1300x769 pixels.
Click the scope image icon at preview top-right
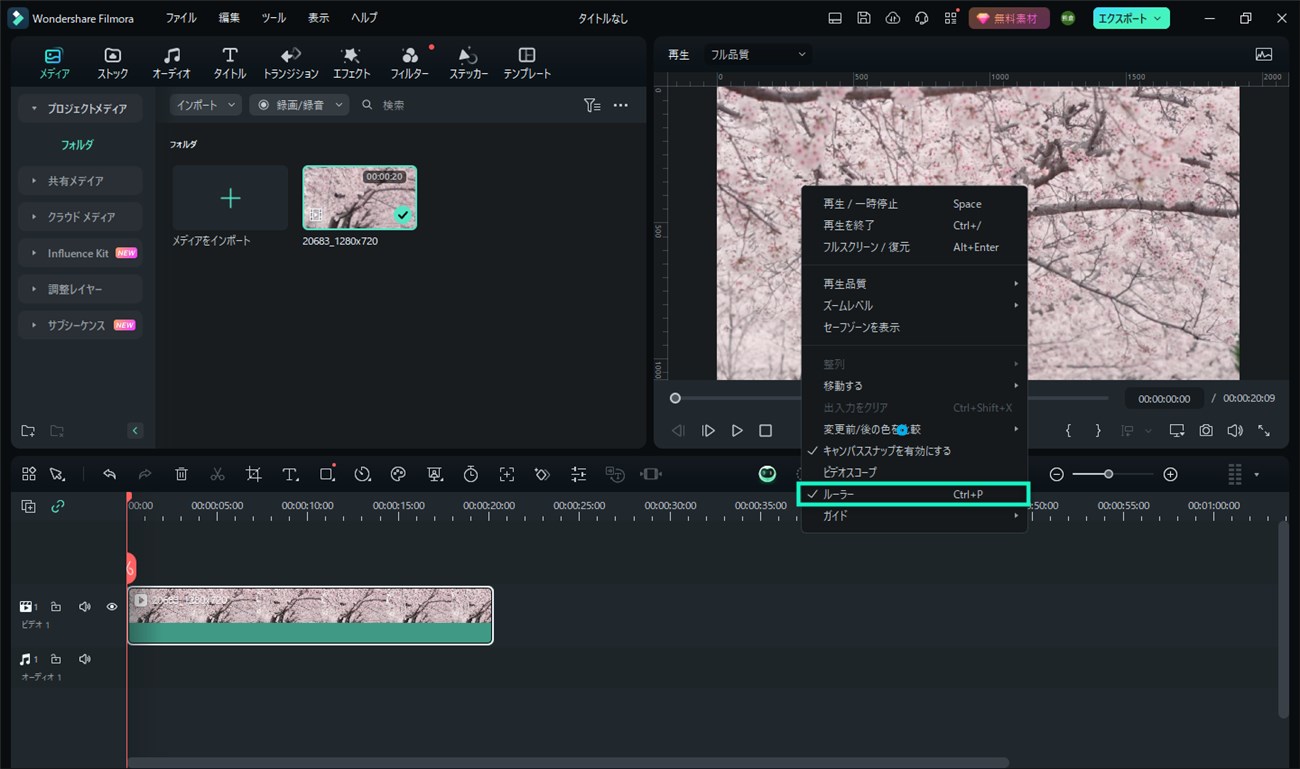1264,55
